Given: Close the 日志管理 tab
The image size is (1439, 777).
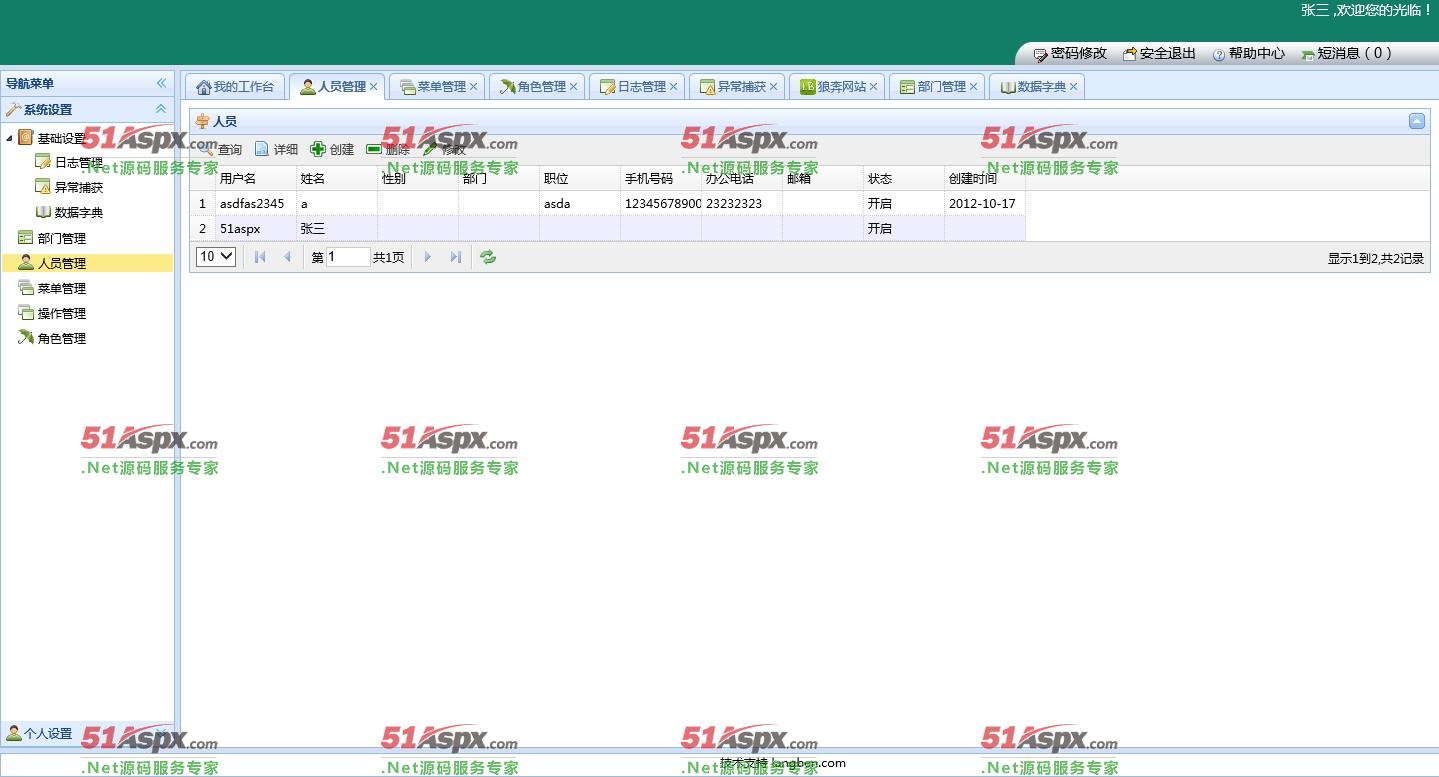Looking at the screenshot, I should coord(674,87).
